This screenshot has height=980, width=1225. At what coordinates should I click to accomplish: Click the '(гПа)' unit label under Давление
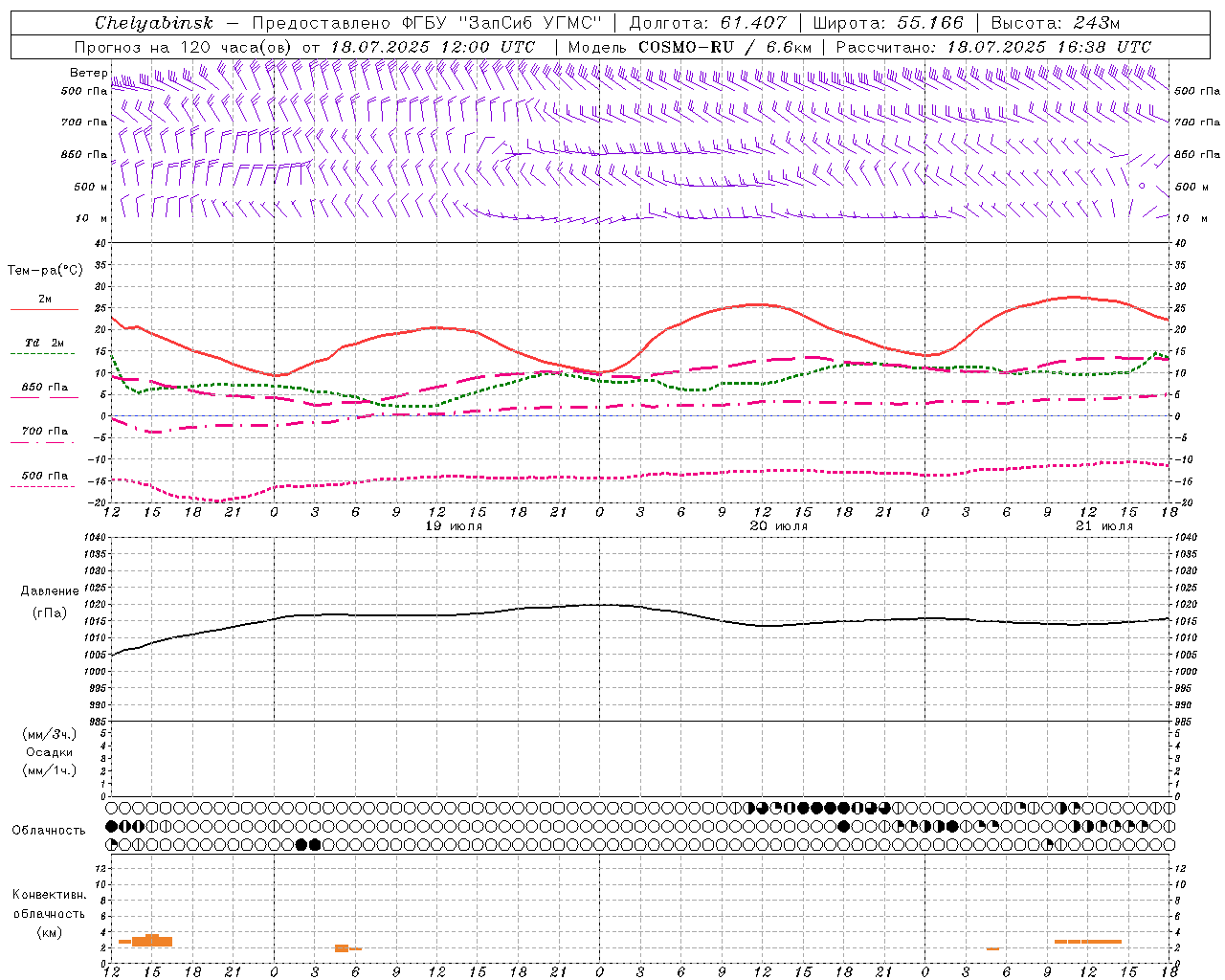(50, 612)
